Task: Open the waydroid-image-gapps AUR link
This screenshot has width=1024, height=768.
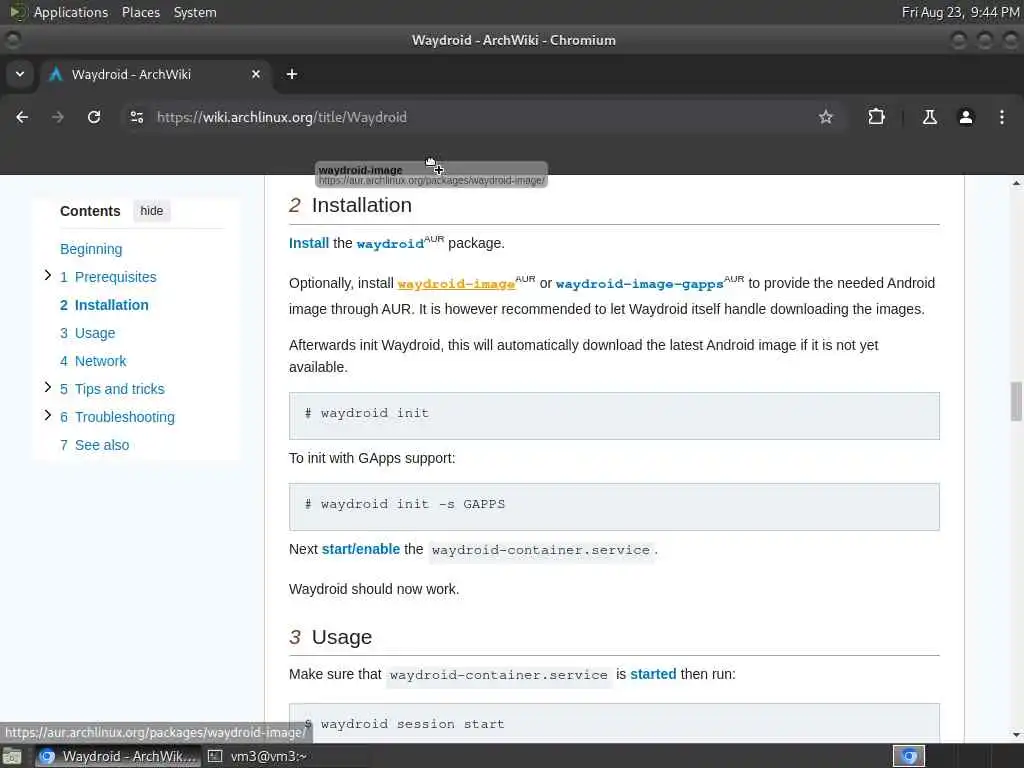Action: [639, 284]
